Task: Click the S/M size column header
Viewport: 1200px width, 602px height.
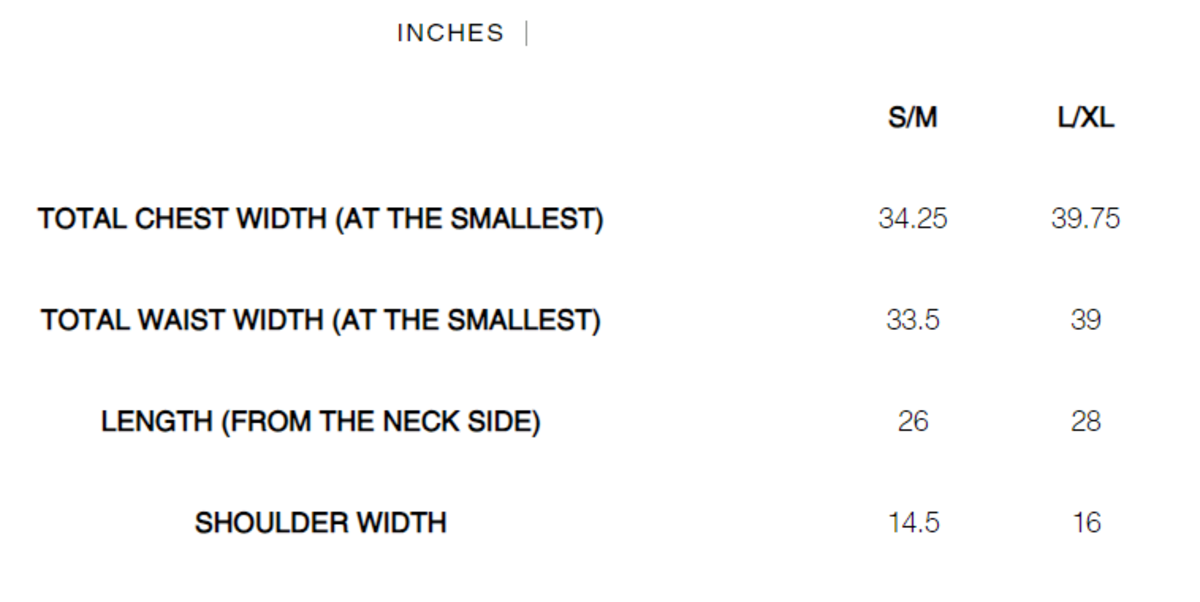Action: click(913, 118)
